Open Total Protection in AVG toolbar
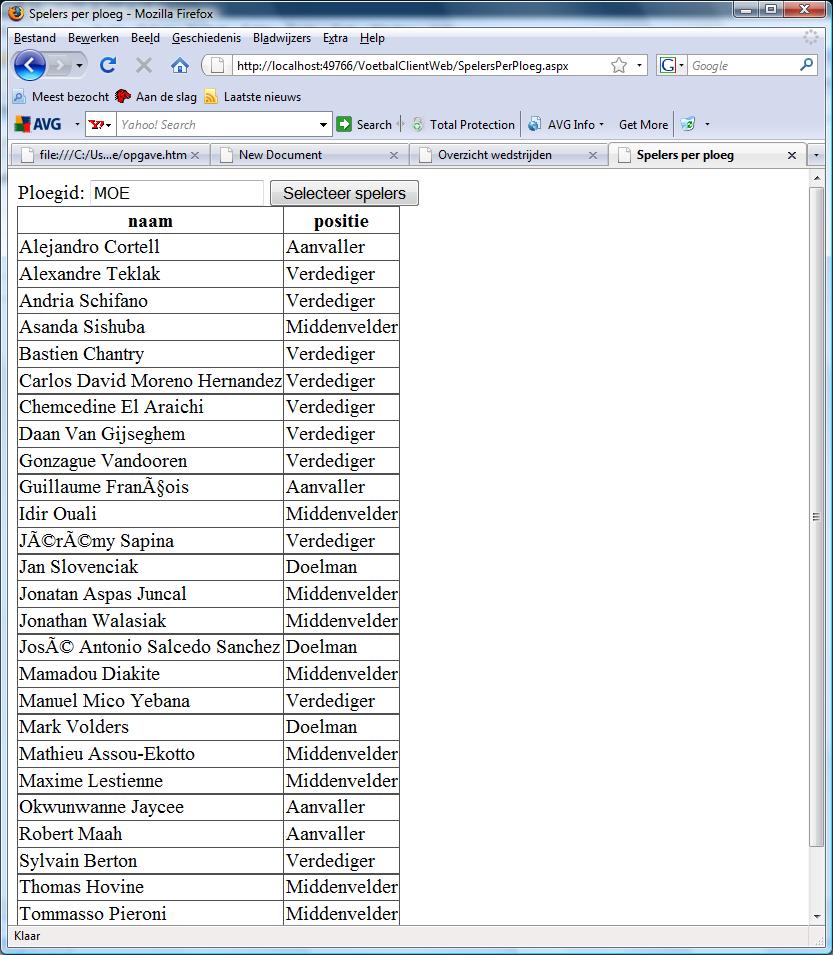Viewport: 833px width, 955px height. pos(463,125)
